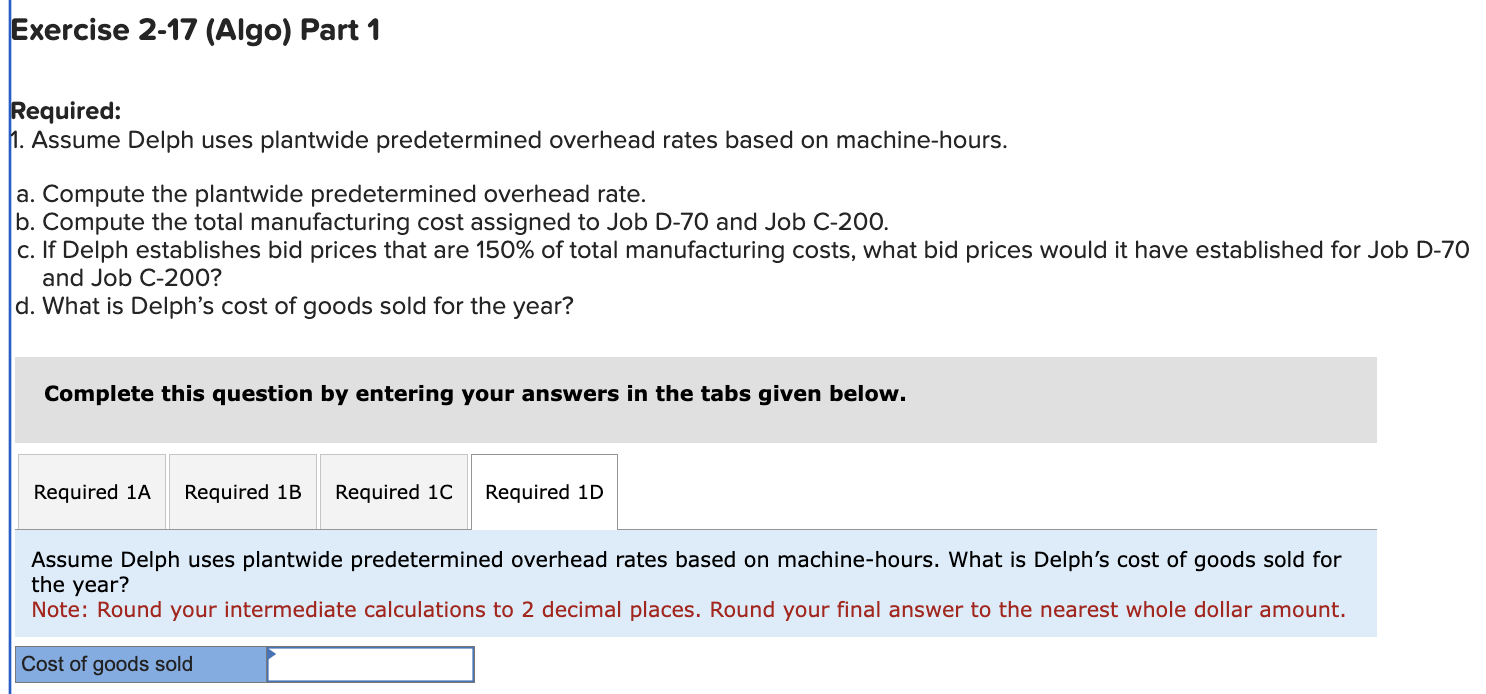Switch to the Required 1A tab

click(91, 492)
